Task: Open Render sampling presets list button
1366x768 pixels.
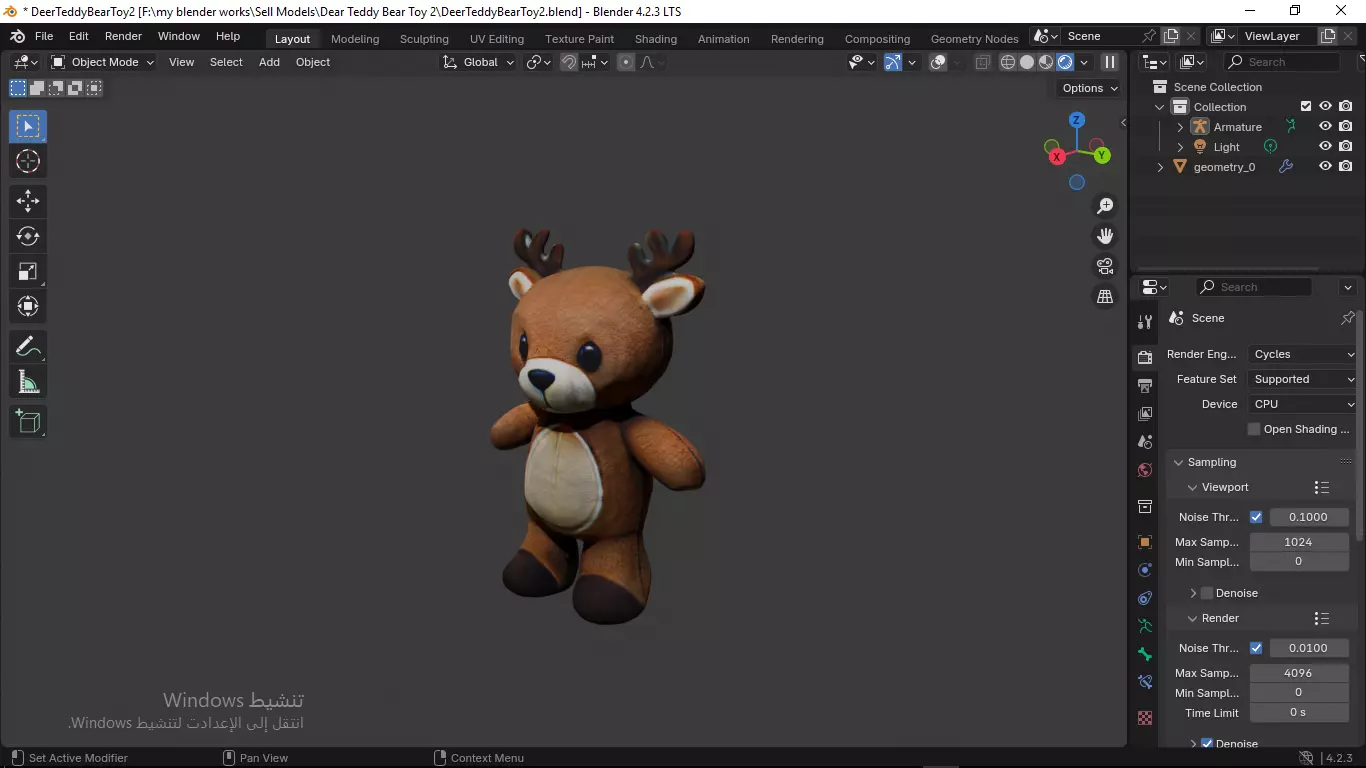Action: point(1322,618)
